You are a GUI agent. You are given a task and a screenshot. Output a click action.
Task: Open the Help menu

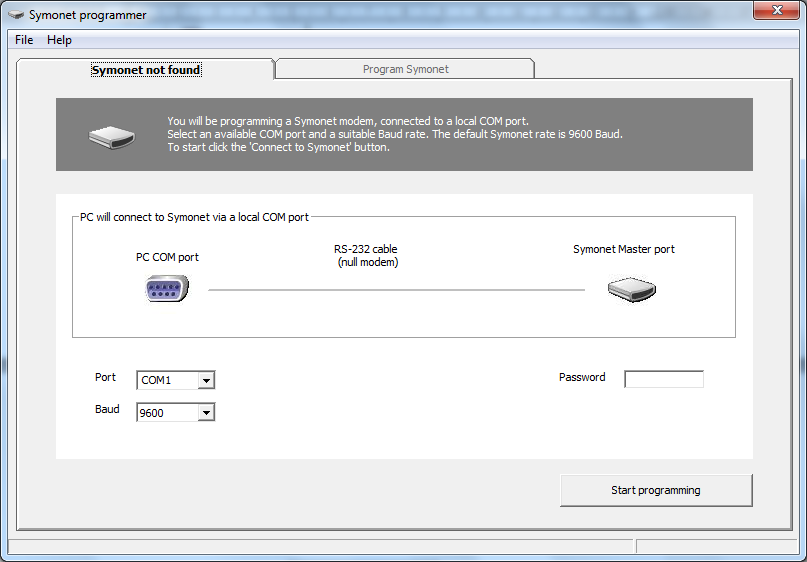point(59,40)
